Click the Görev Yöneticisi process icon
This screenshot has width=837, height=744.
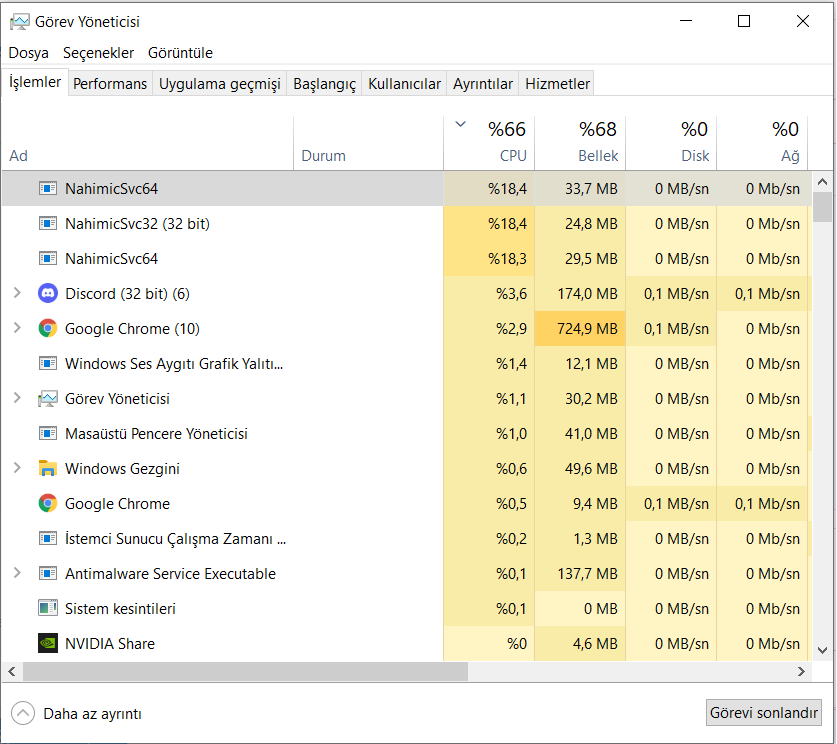tap(47, 399)
